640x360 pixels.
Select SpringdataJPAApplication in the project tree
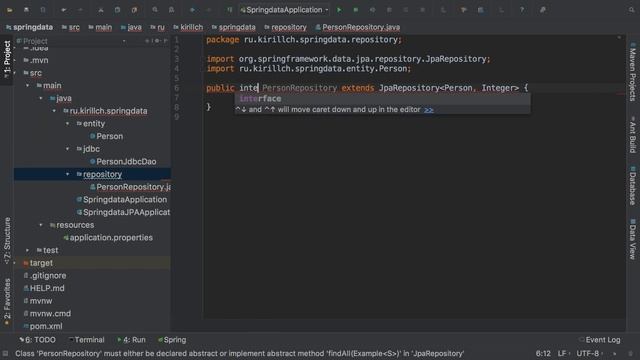127,212
